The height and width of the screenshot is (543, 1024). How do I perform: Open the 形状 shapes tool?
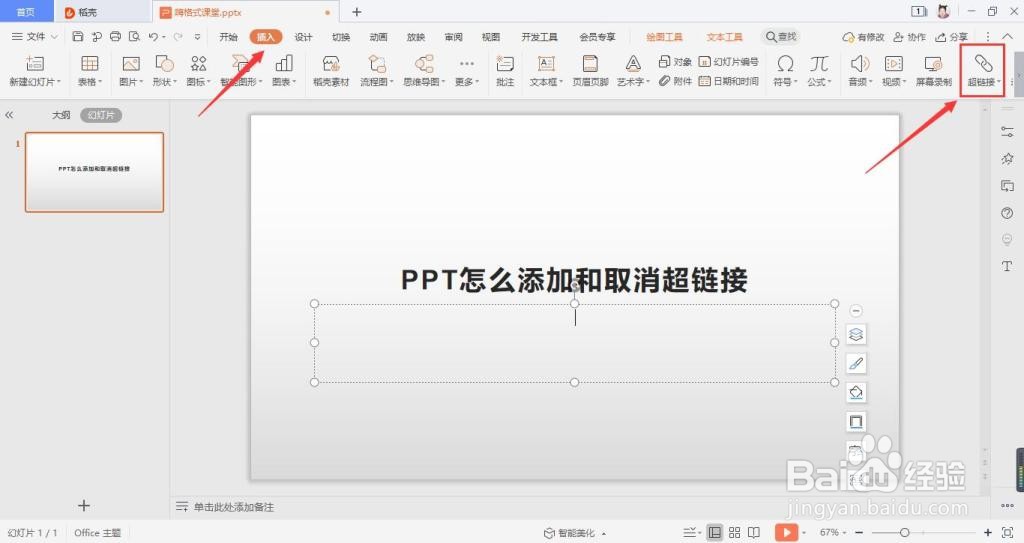pyautogui.click(x=164, y=63)
